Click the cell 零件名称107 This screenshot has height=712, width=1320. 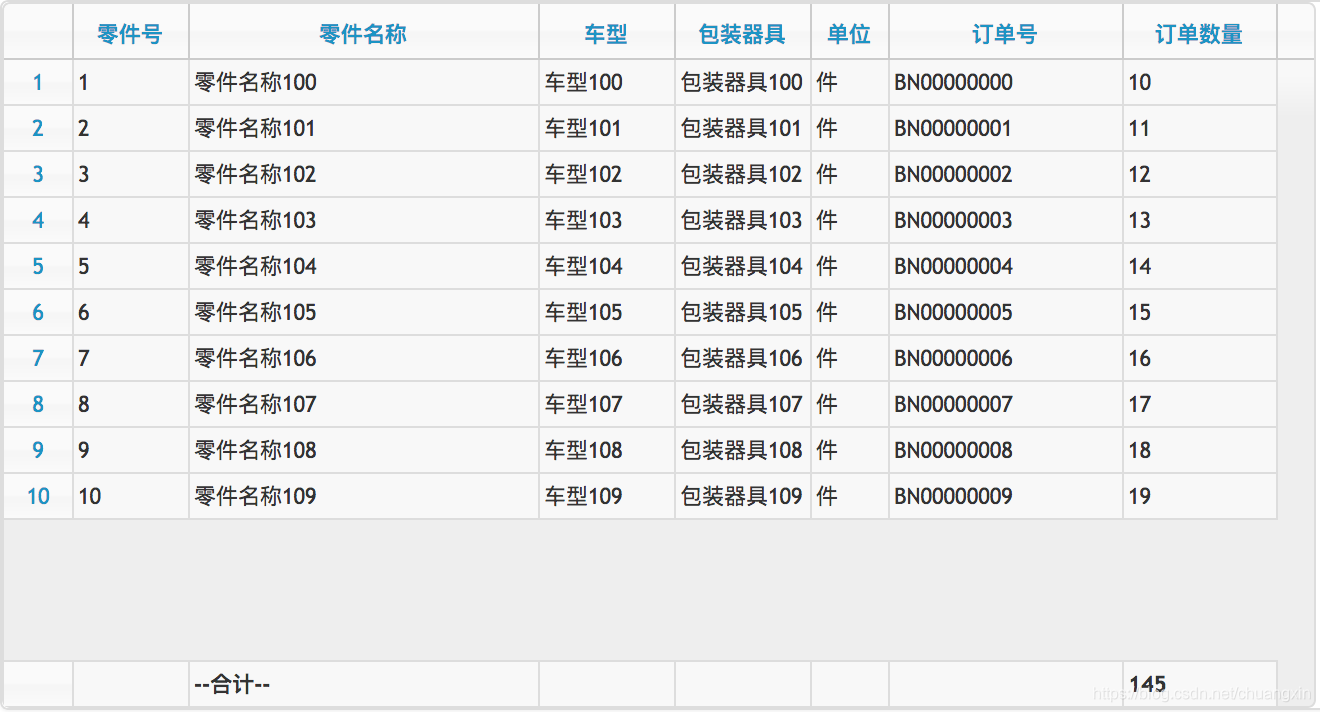pyautogui.click(x=364, y=404)
